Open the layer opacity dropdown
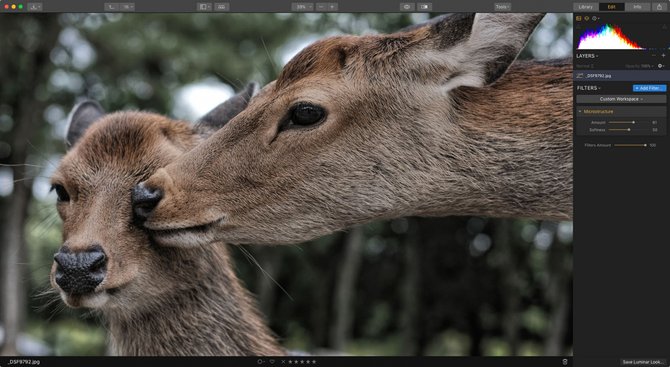 tap(640, 66)
